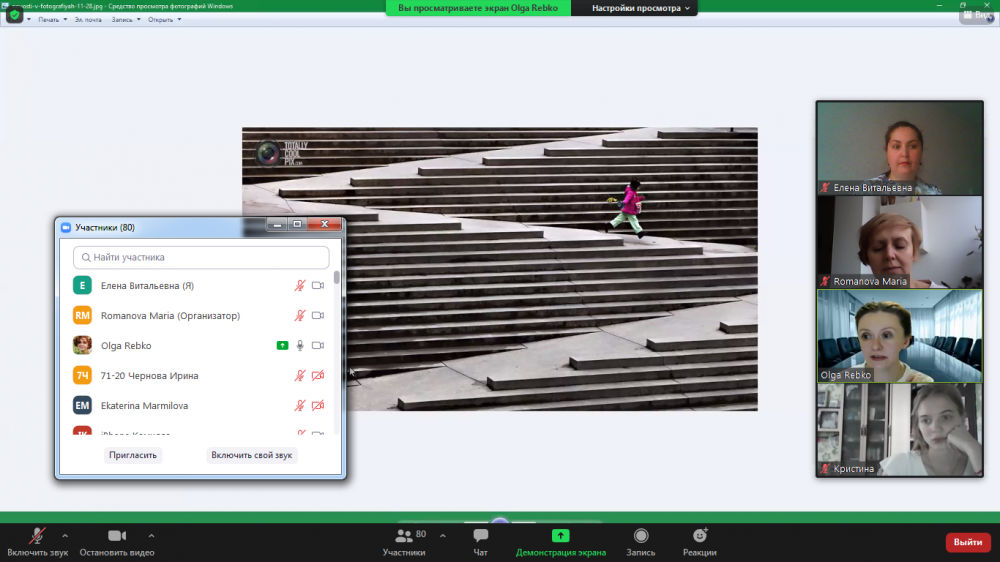The height and width of the screenshot is (562, 1000).
Task: Open the Настройки просмотра dropdown
Action: click(x=640, y=8)
